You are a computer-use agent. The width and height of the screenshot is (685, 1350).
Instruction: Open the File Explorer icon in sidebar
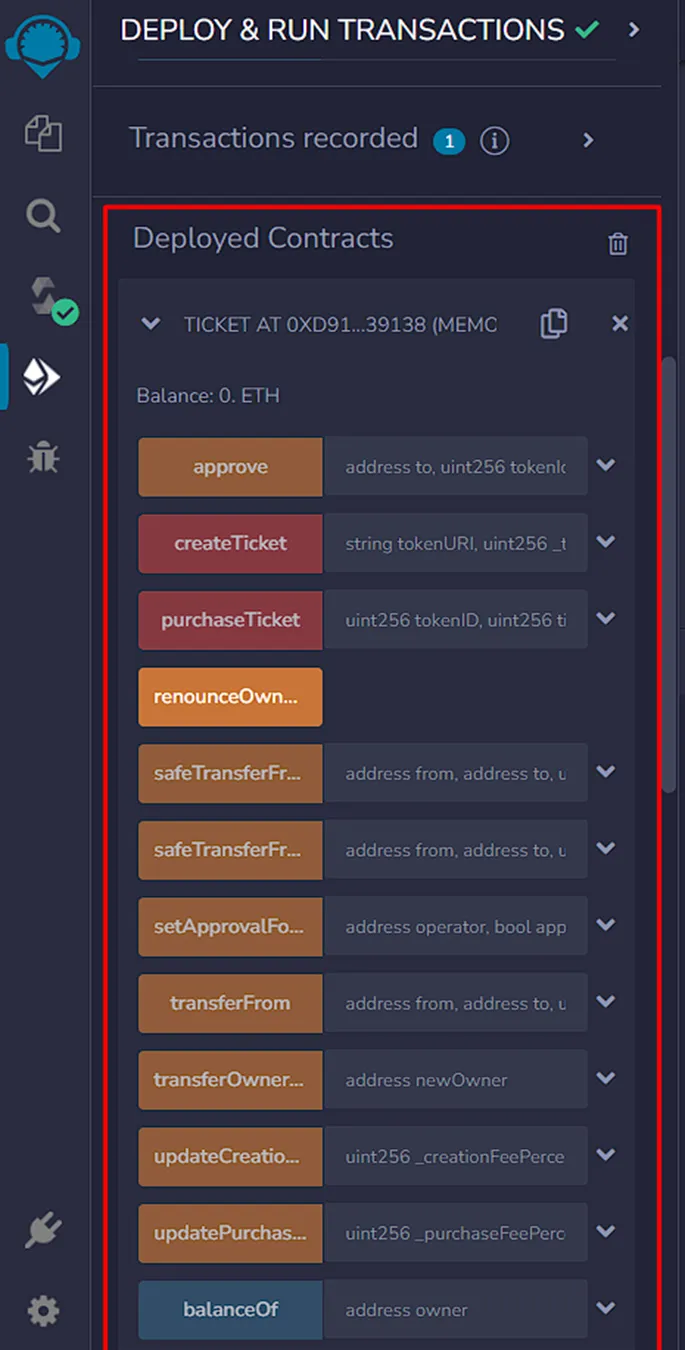(x=43, y=134)
